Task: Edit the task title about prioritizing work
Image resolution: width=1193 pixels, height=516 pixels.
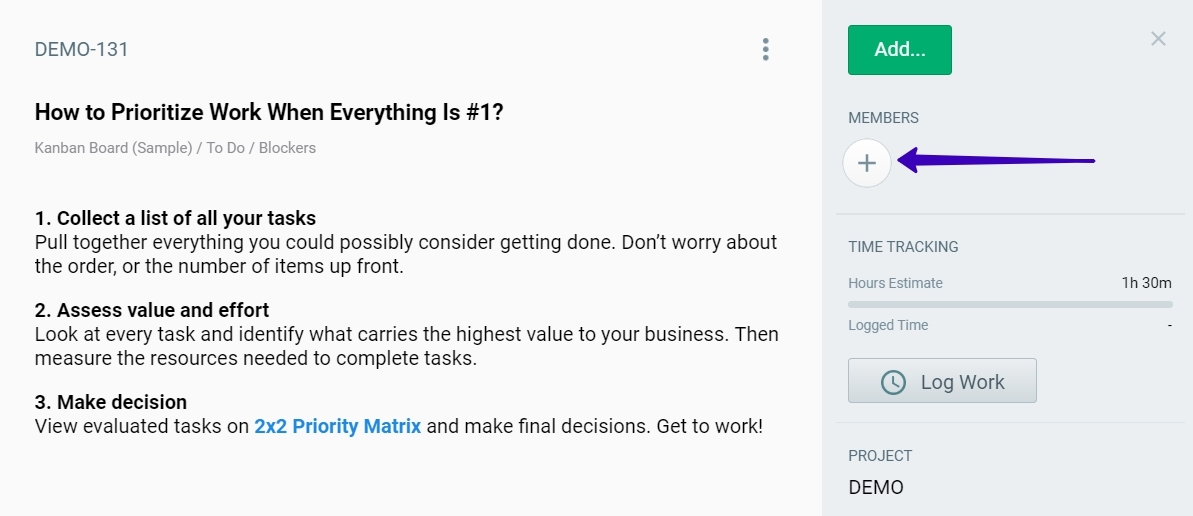Action: pyautogui.click(x=269, y=112)
